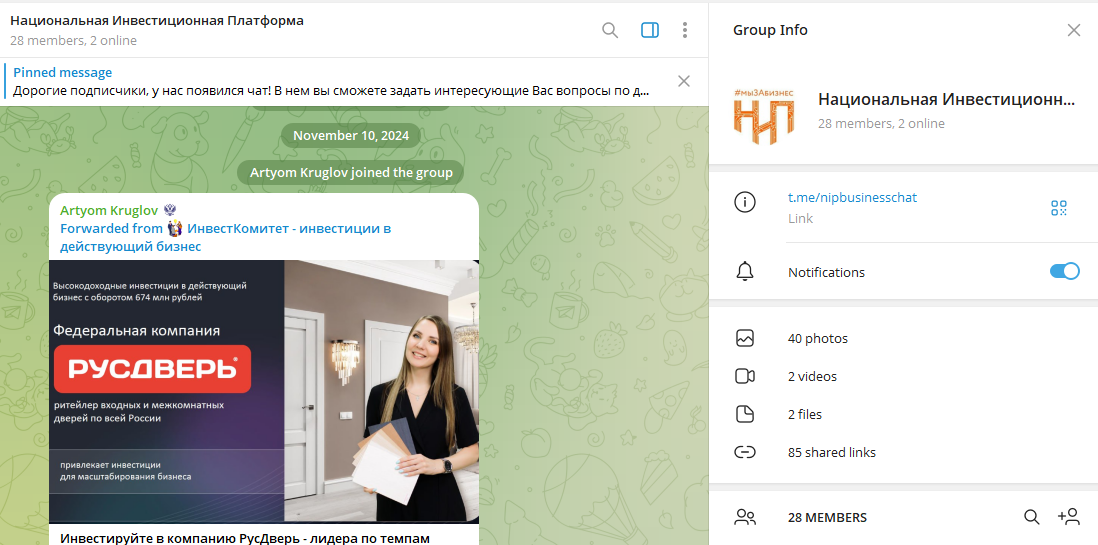Viewport: 1098px width, 545px height.
Task: Open the РусДверь forwarded image
Action: pyautogui.click(x=264, y=392)
